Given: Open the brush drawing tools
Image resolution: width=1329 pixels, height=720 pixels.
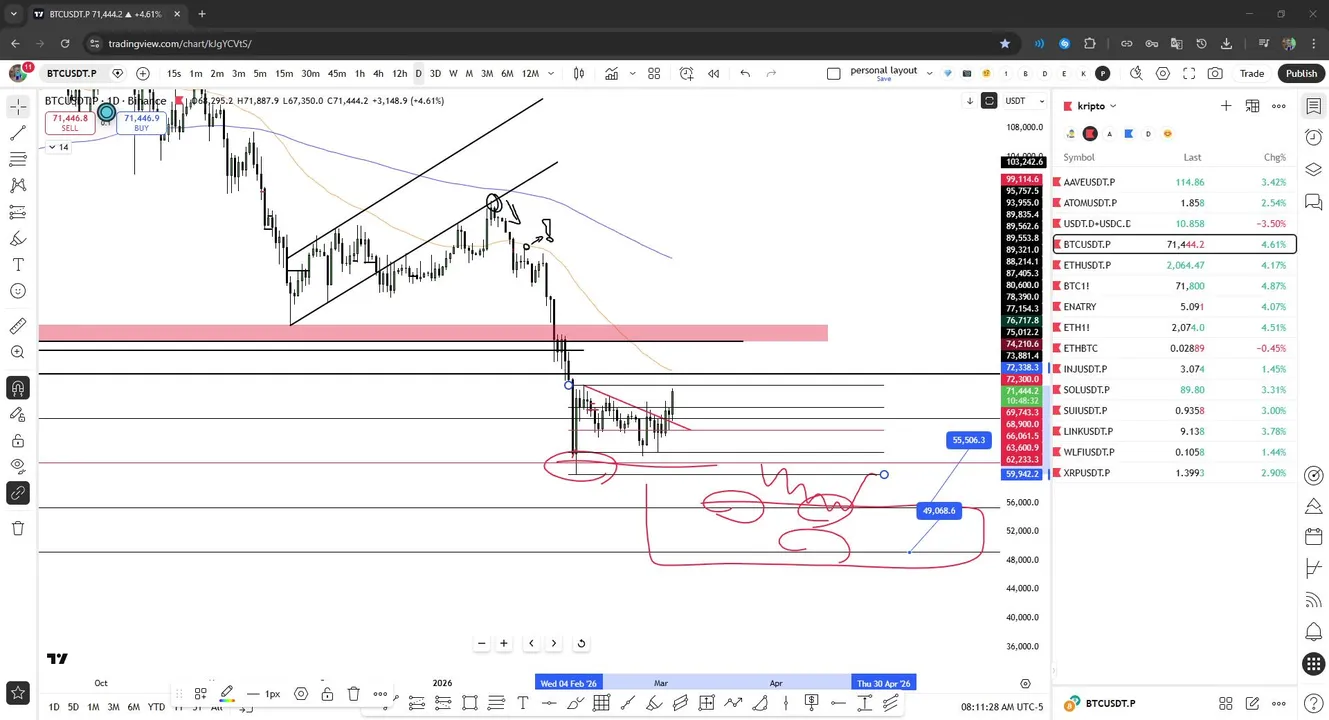Looking at the screenshot, I should 18,238.
